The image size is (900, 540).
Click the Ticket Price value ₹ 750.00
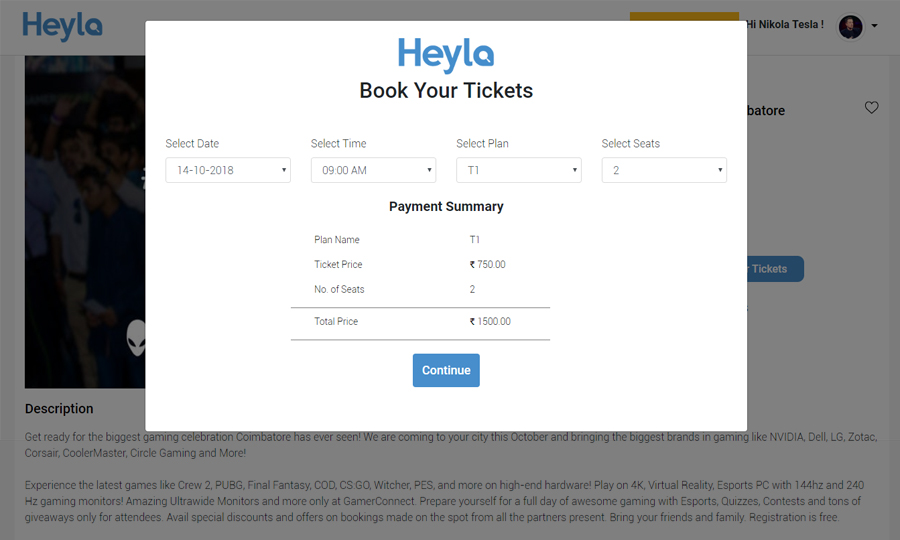pos(487,265)
